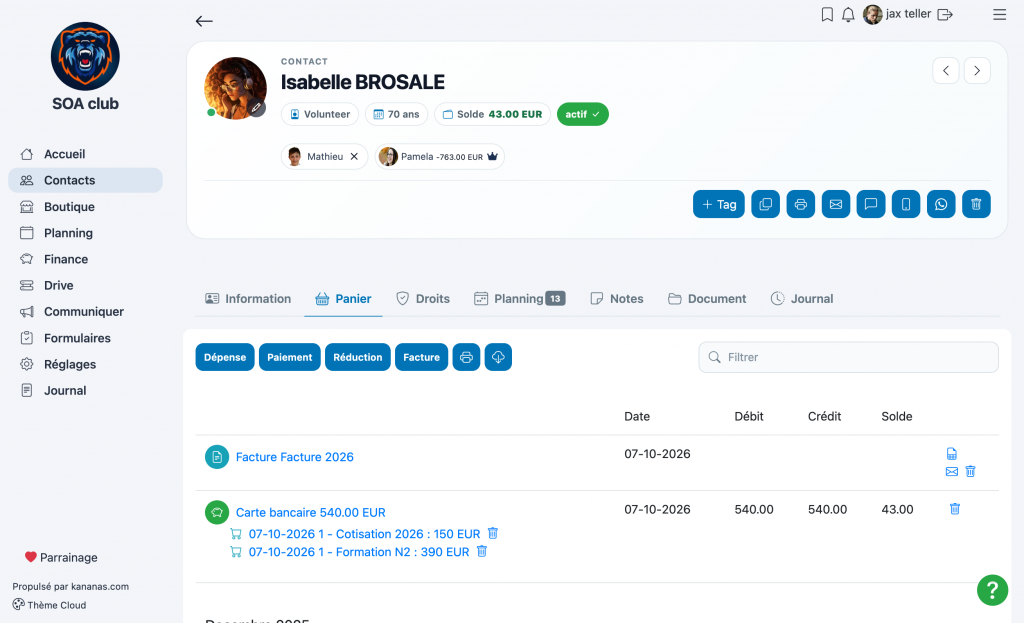Open the invoice document icon for Facture 2026
This screenshot has width=1024, height=623.
952,454
